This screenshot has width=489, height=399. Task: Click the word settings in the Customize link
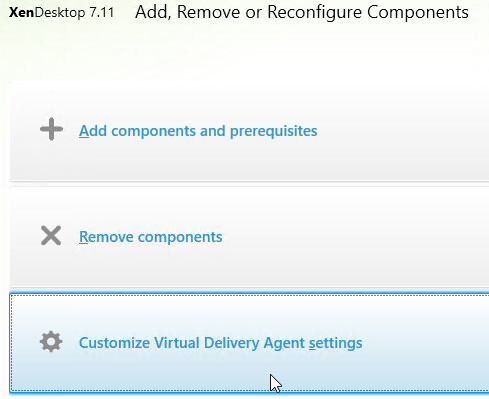click(x=336, y=344)
